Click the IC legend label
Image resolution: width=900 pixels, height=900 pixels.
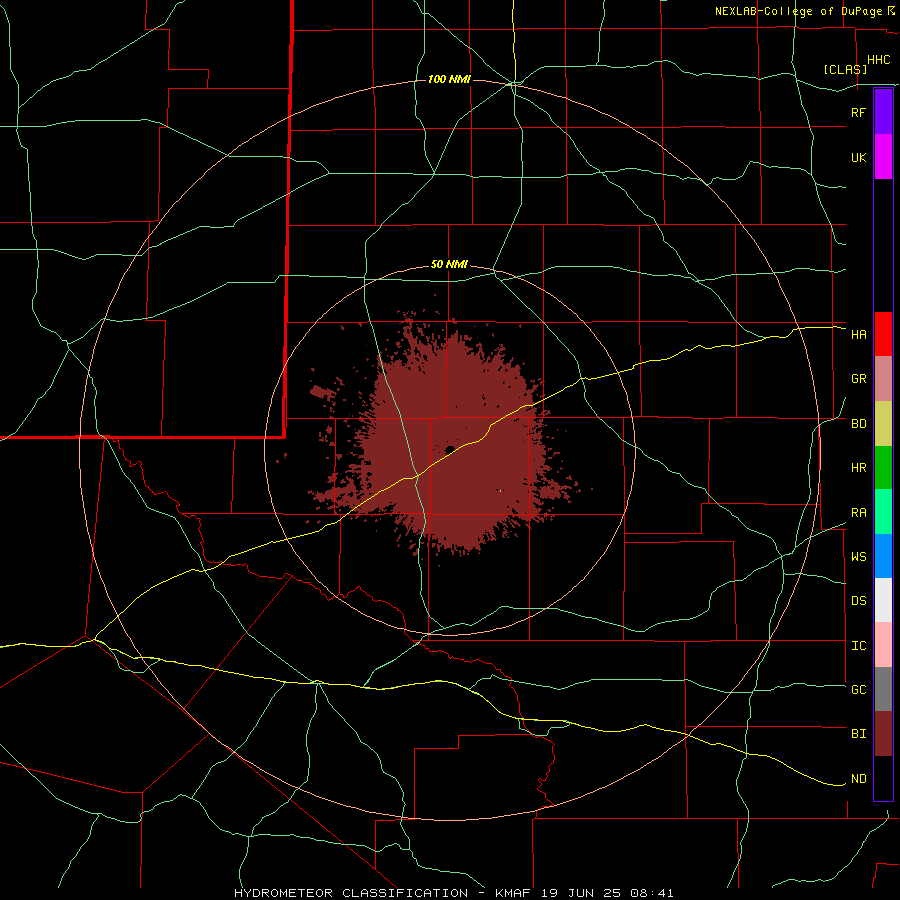[858, 646]
